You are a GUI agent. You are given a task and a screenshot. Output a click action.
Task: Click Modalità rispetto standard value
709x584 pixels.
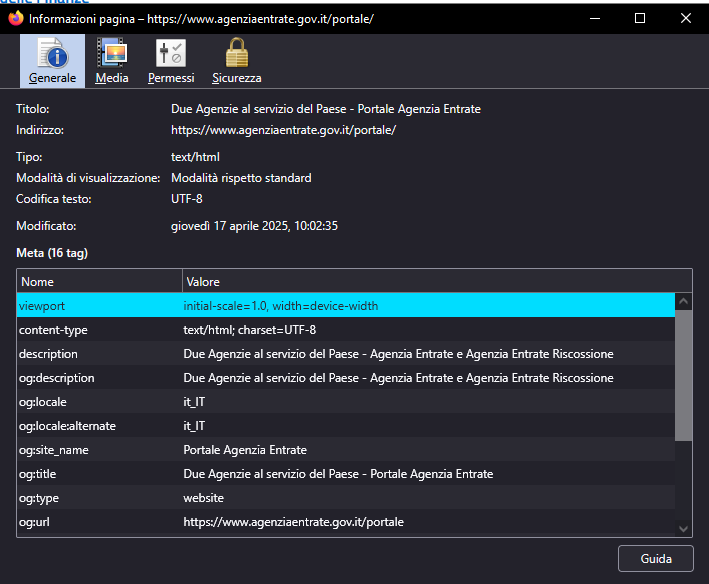pos(241,178)
